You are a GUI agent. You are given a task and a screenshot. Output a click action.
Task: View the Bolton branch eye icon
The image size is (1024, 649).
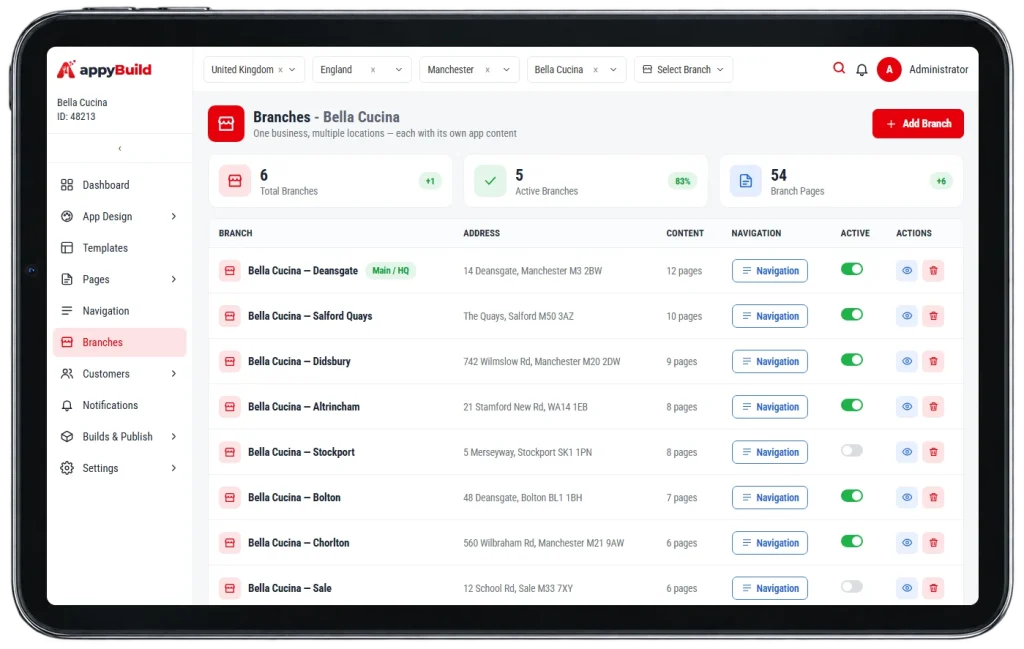point(907,498)
